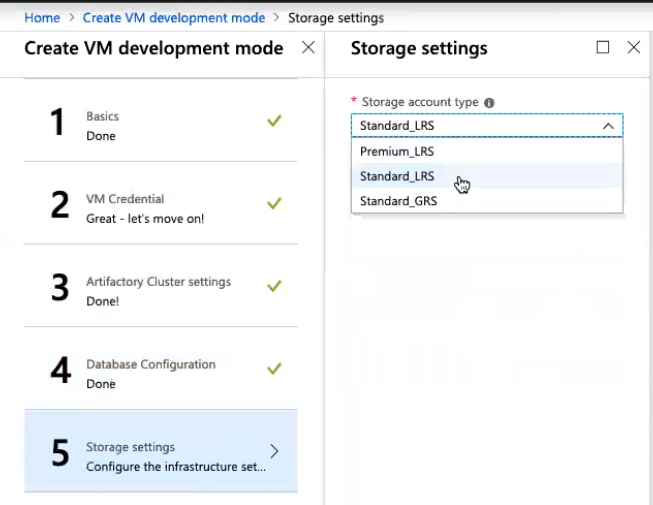Screen dimensions: 653x505
Task: Choose Premium_LRS from the dropdown list
Action: (397, 151)
